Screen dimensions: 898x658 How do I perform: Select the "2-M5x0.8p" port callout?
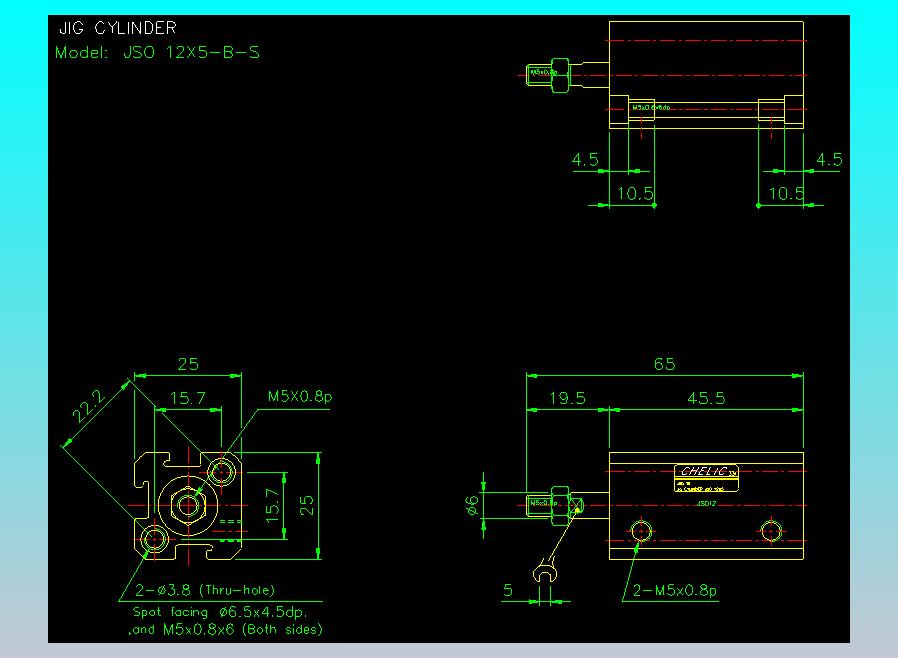675,590
